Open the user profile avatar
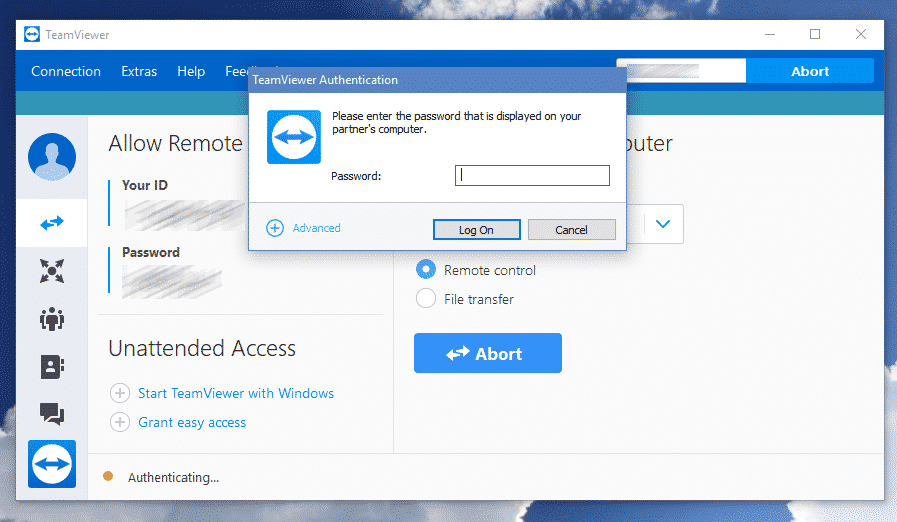Screen dimensions: 897x522 (x=51, y=157)
